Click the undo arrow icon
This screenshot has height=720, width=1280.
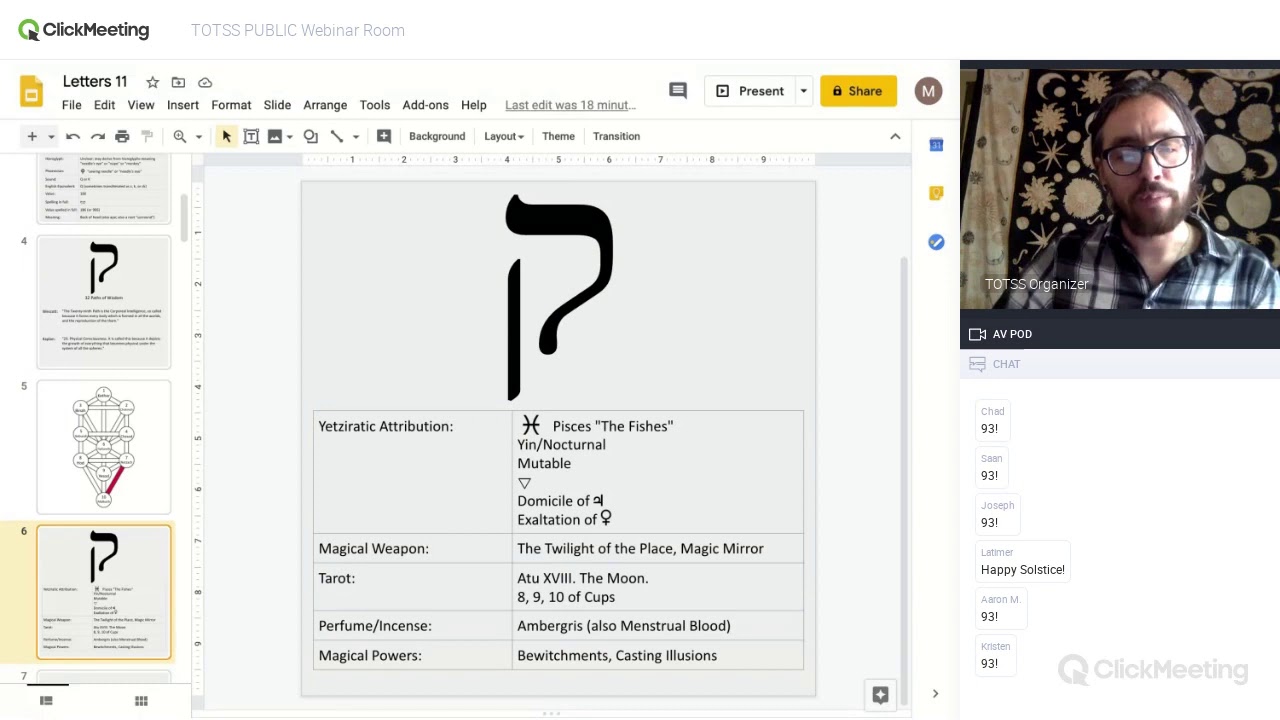point(73,136)
